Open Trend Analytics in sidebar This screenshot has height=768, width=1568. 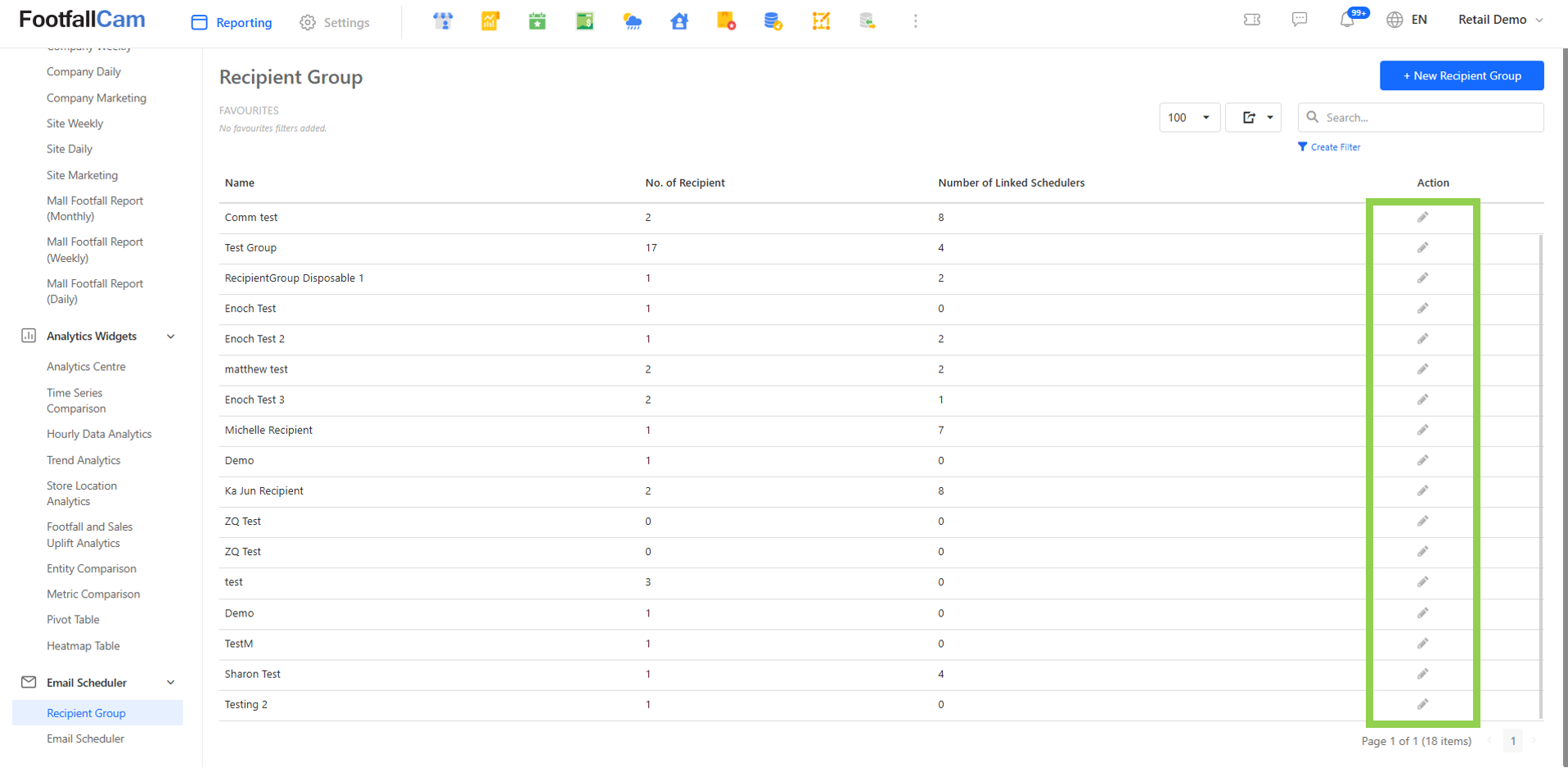[x=83, y=460]
